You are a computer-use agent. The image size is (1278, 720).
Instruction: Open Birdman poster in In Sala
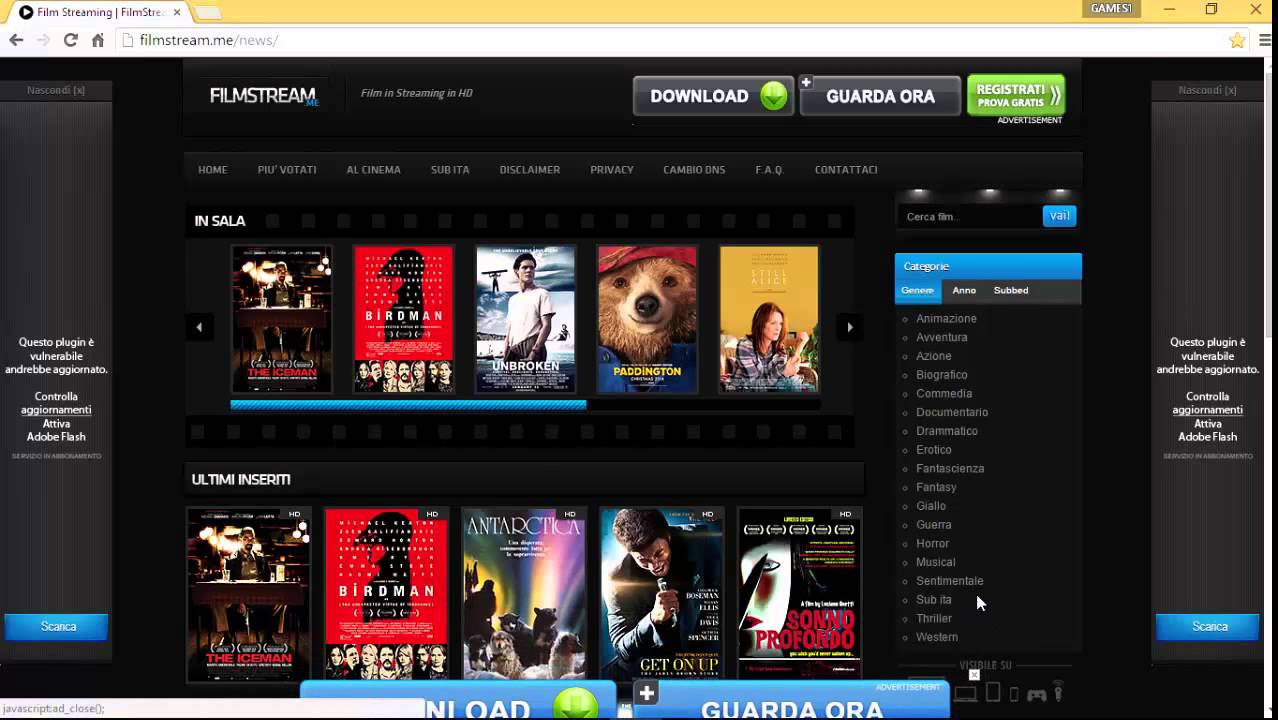tap(403, 319)
